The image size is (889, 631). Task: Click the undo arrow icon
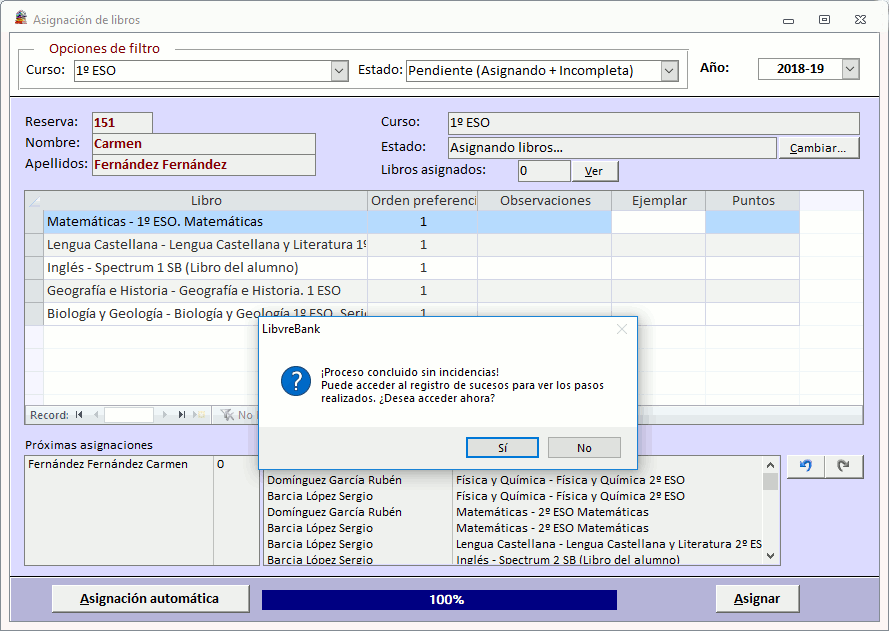(805, 466)
